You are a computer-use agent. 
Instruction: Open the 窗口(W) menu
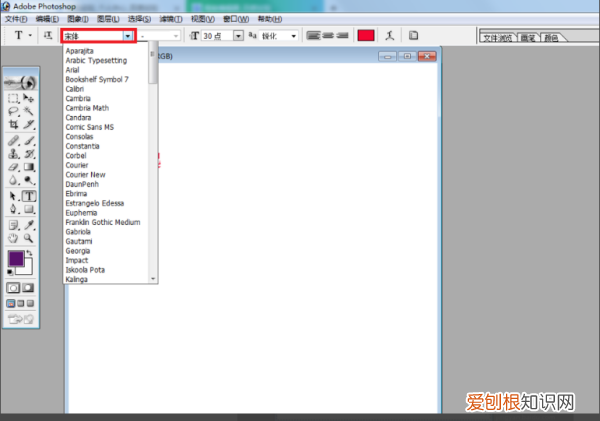tap(236, 19)
